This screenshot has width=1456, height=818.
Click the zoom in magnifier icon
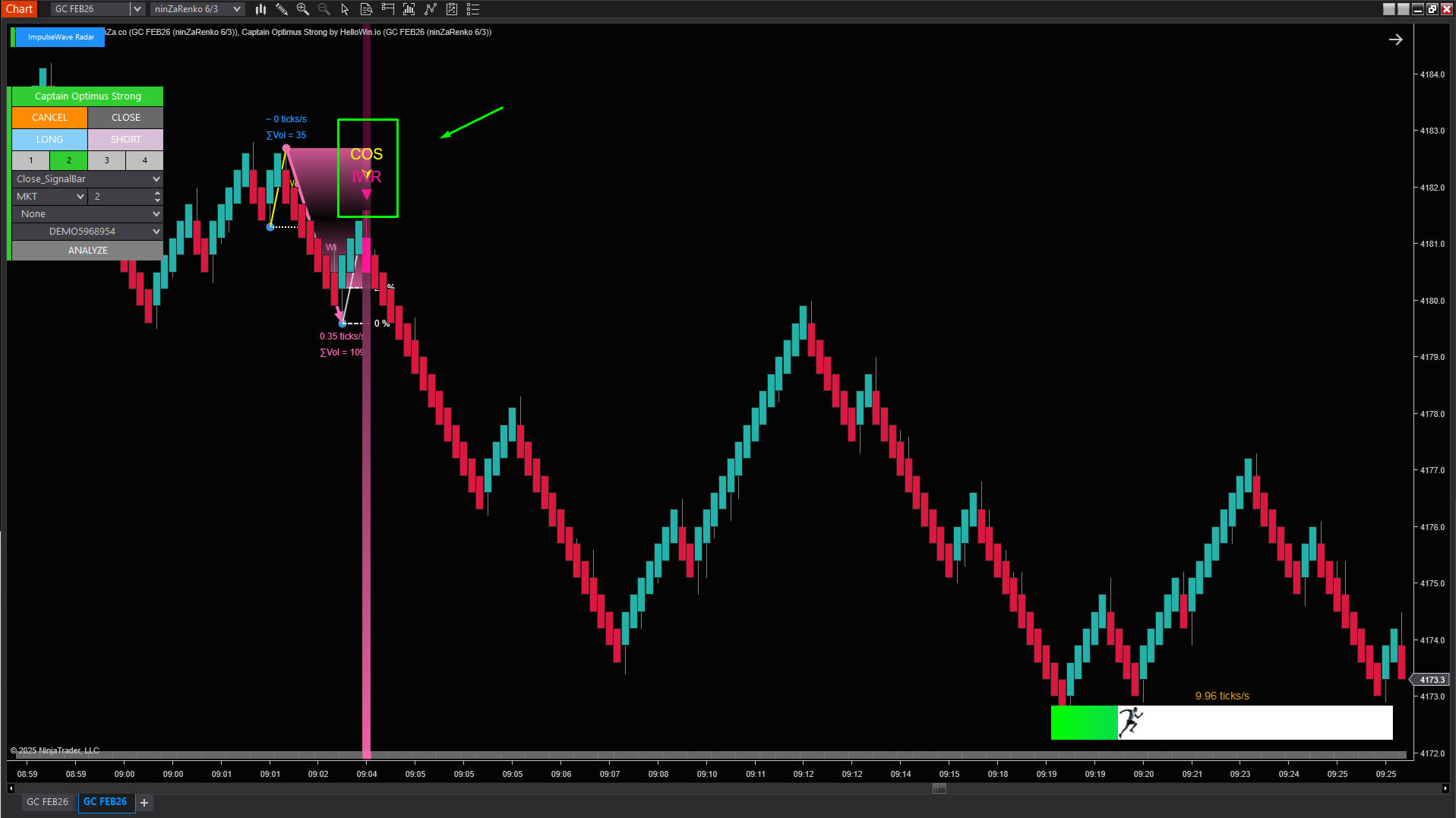coord(303,9)
